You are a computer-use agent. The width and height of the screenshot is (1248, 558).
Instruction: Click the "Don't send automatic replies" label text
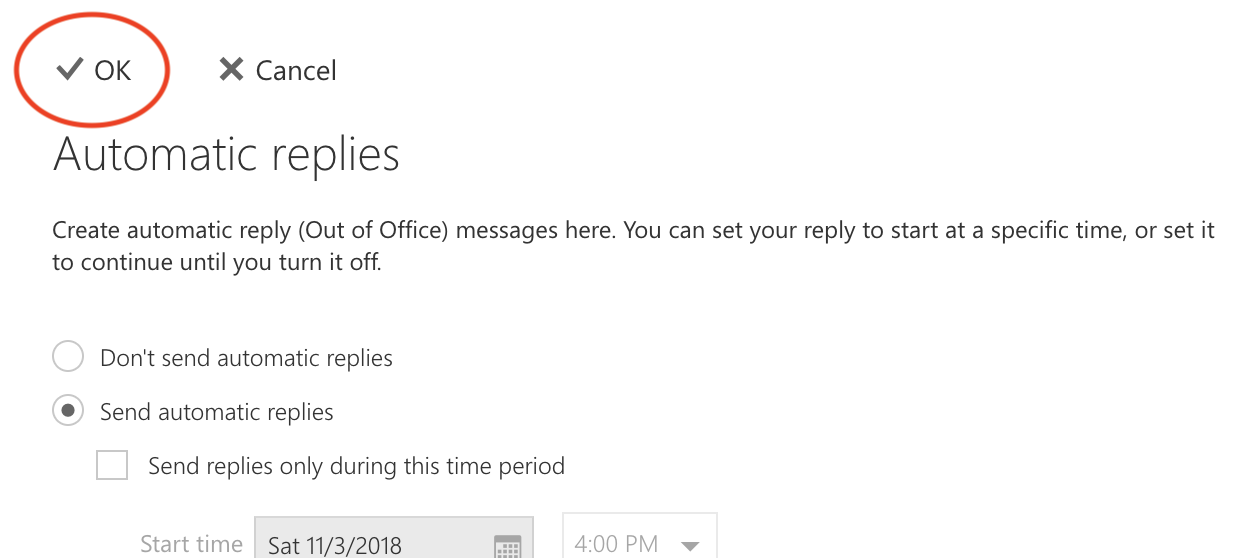tap(246, 358)
